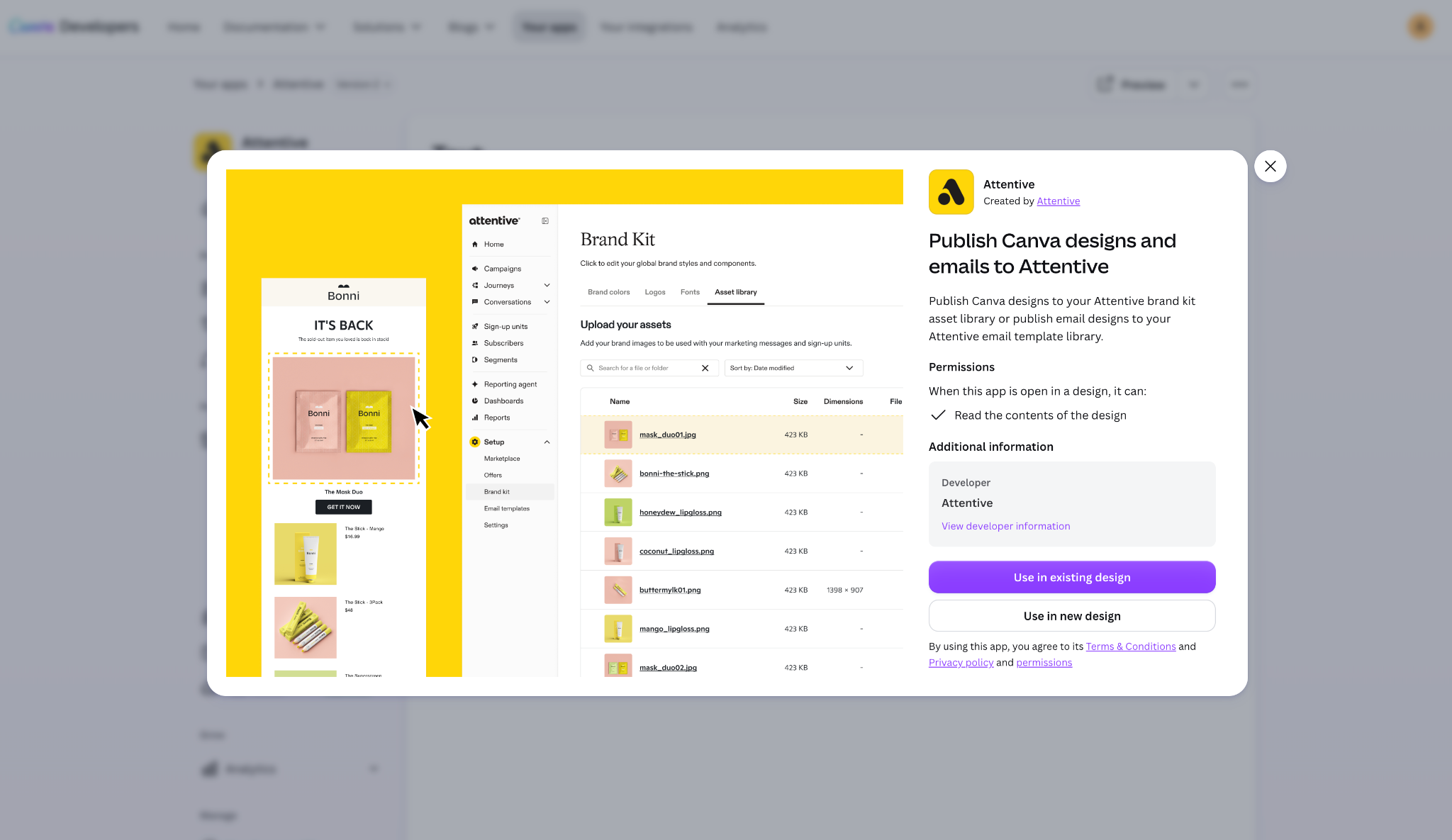Click the honeydew_lipgloss.png green thumbnail

pos(618,512)
